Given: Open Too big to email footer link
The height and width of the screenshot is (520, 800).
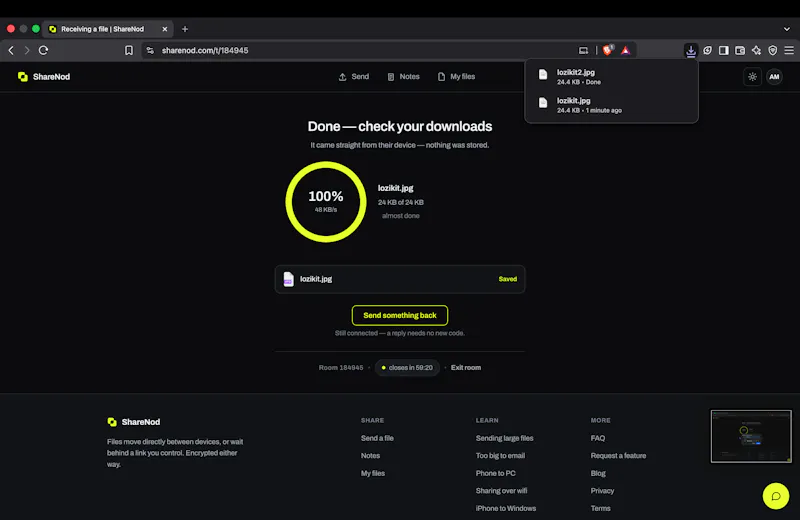Looking at the screenshot, I should coord(500,455).
